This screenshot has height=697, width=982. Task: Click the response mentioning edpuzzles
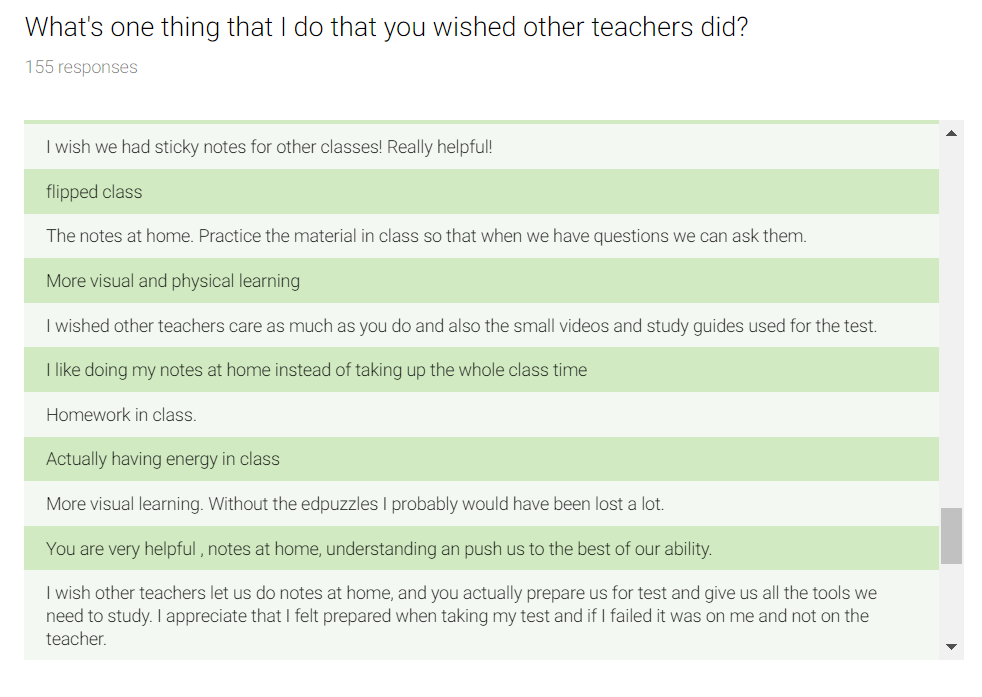(x=355, y=504)
